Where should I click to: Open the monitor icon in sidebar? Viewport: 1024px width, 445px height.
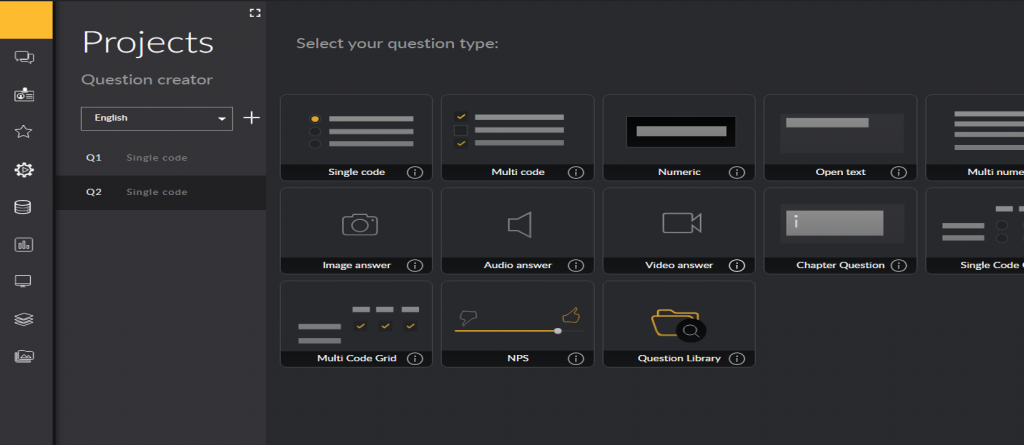click(24, 282)
